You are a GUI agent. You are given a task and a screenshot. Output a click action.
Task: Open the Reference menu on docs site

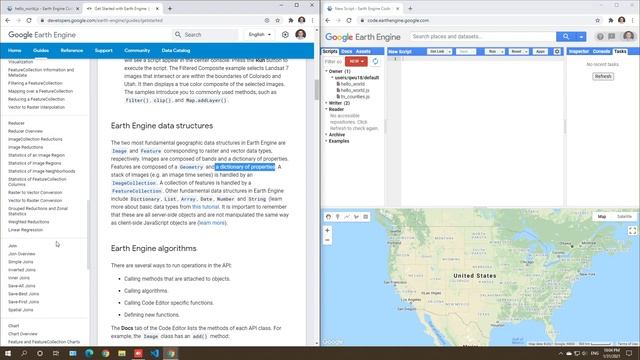[72, 51]
